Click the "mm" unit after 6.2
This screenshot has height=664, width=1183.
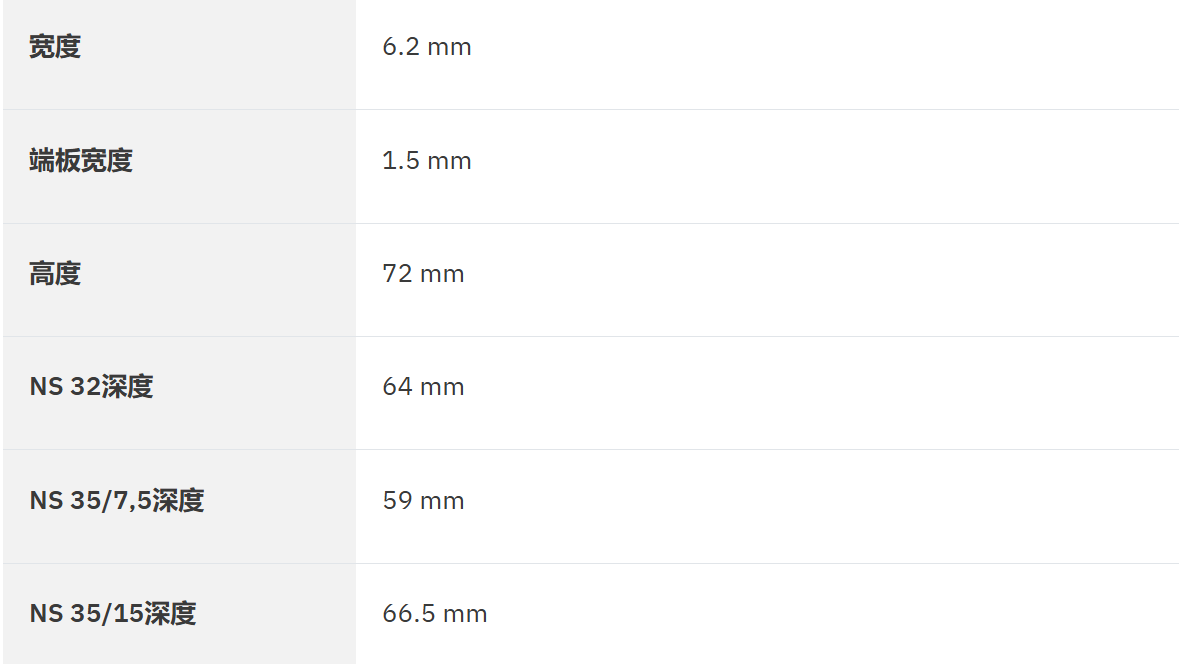tap(448, 47)
